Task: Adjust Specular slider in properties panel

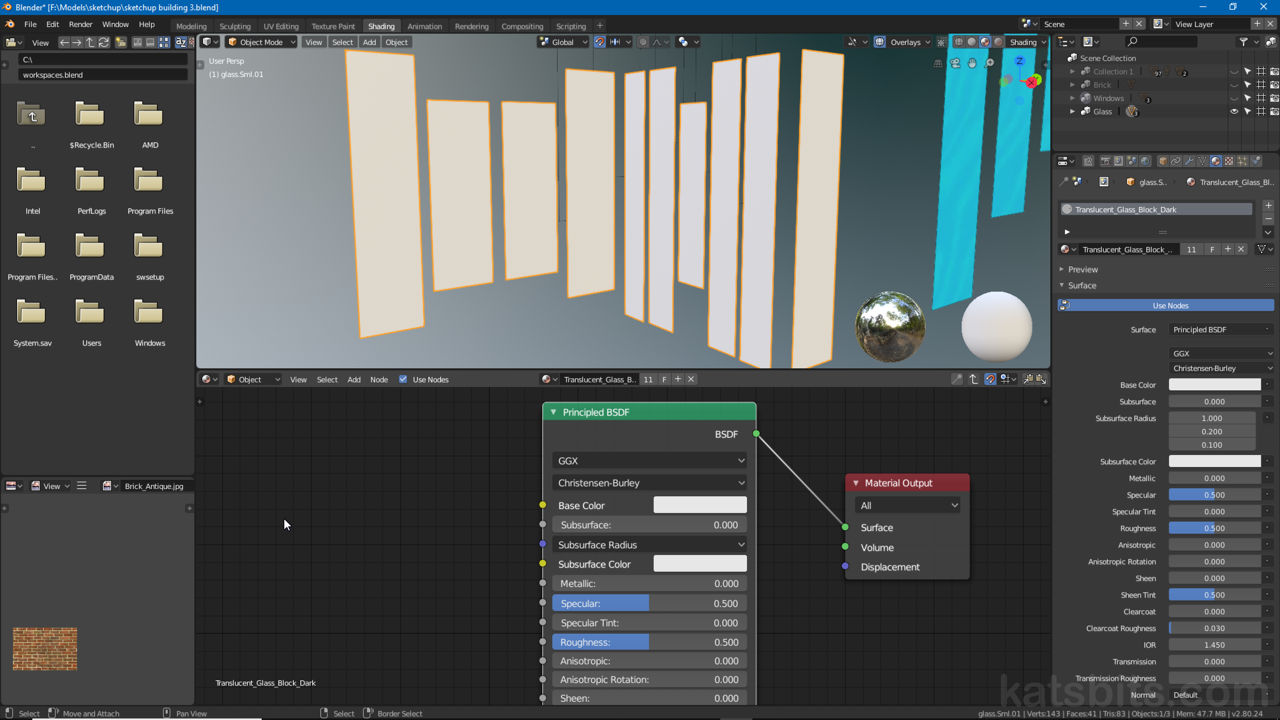Action: click(1214, 495)
